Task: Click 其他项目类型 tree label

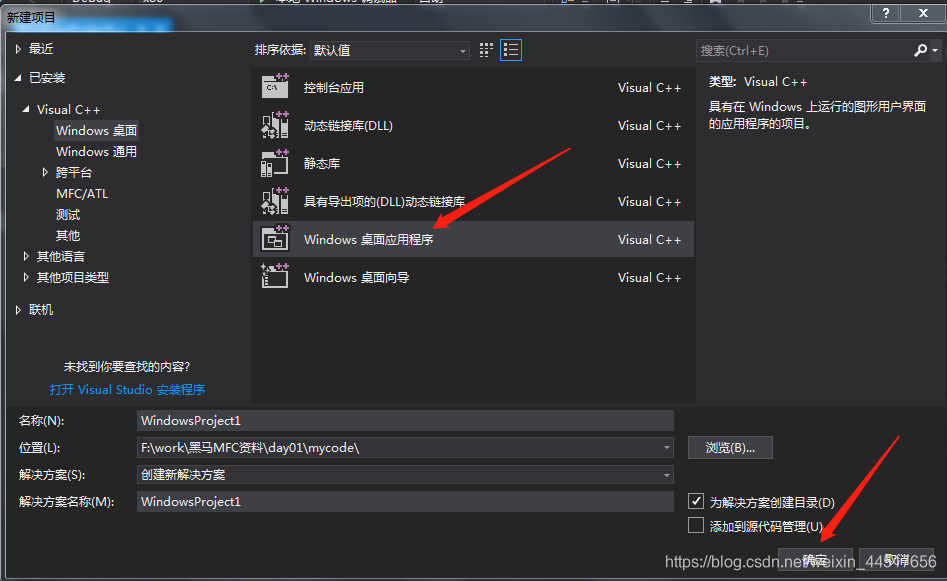Action: pos(73,278)
